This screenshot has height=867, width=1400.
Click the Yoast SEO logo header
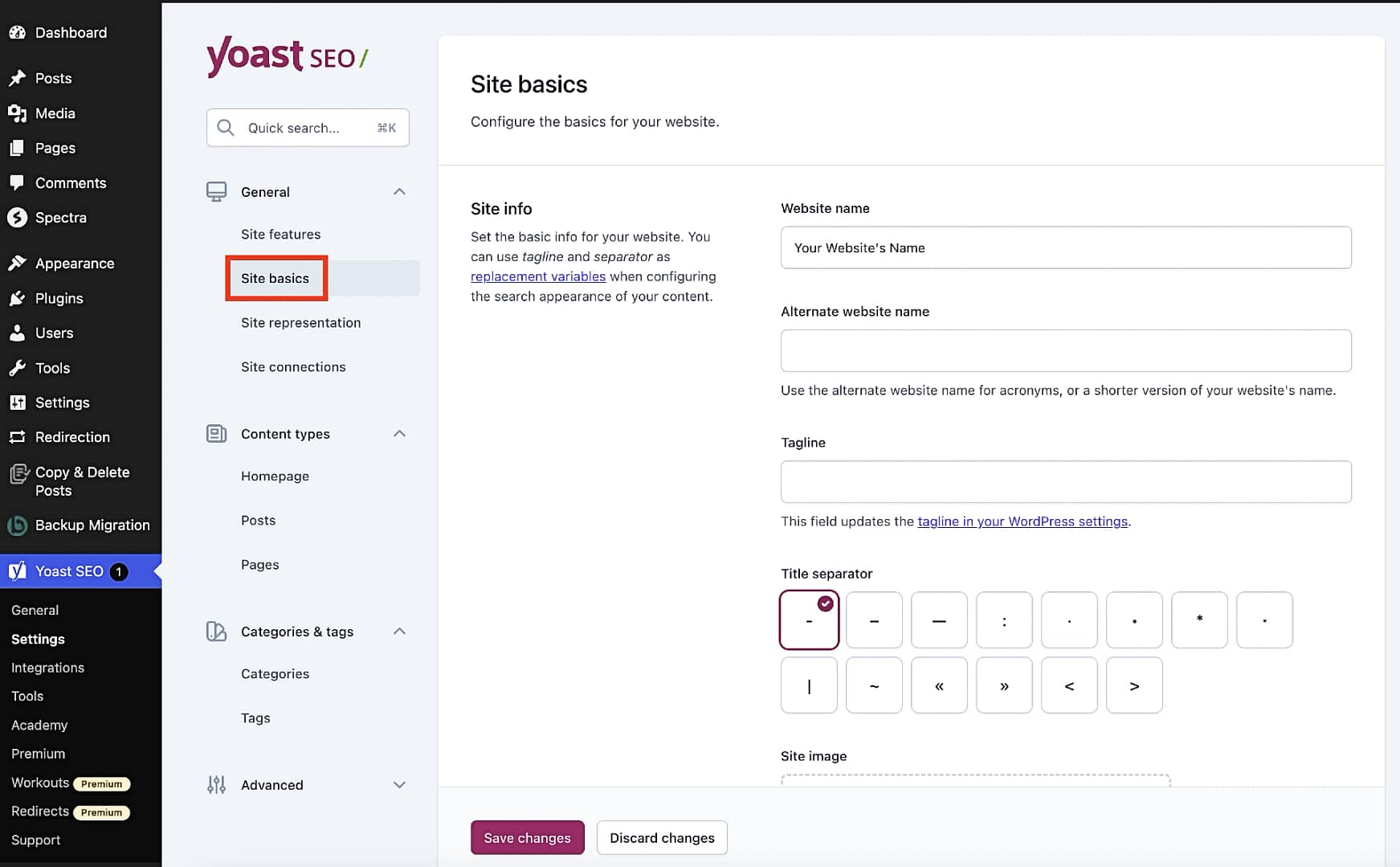[x=287, y=56]
